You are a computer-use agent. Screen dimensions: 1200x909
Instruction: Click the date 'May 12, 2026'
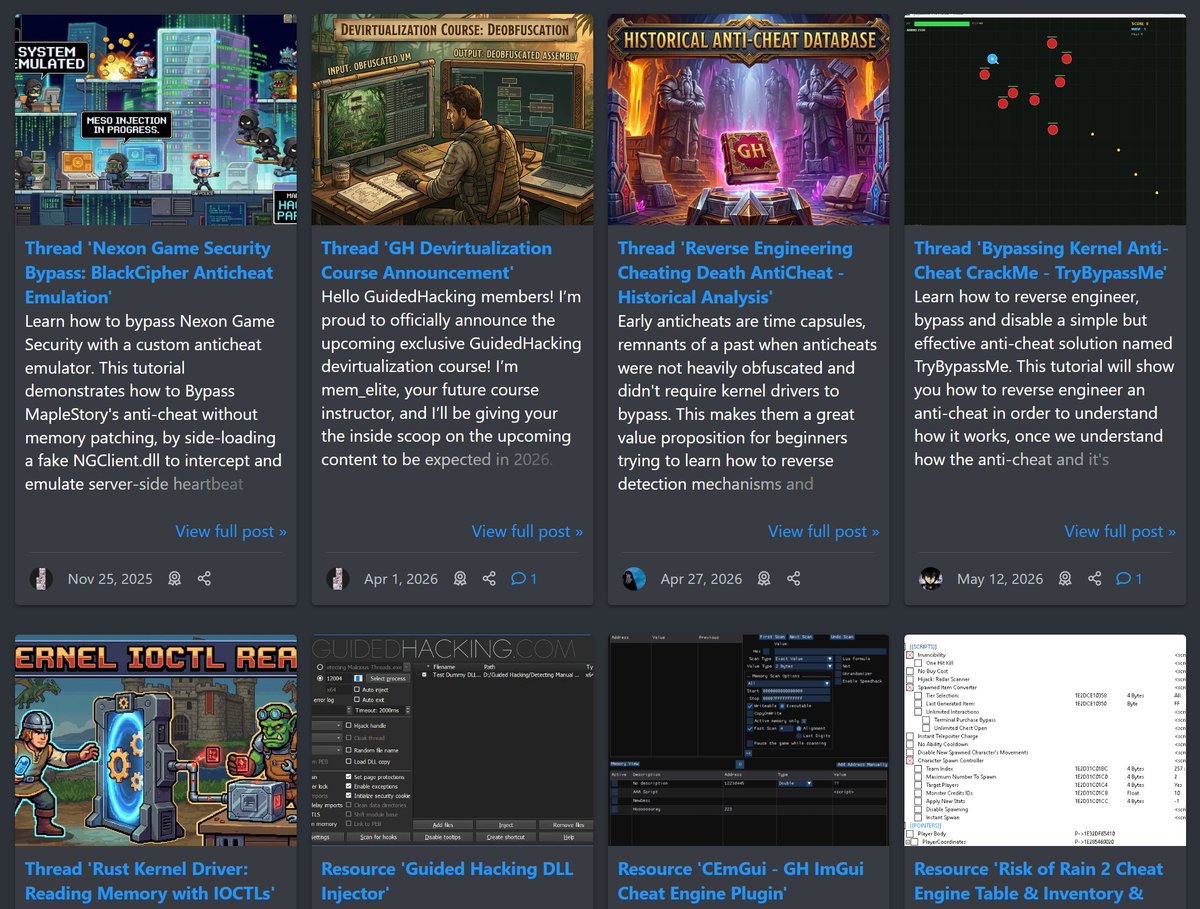(1000, 579)
